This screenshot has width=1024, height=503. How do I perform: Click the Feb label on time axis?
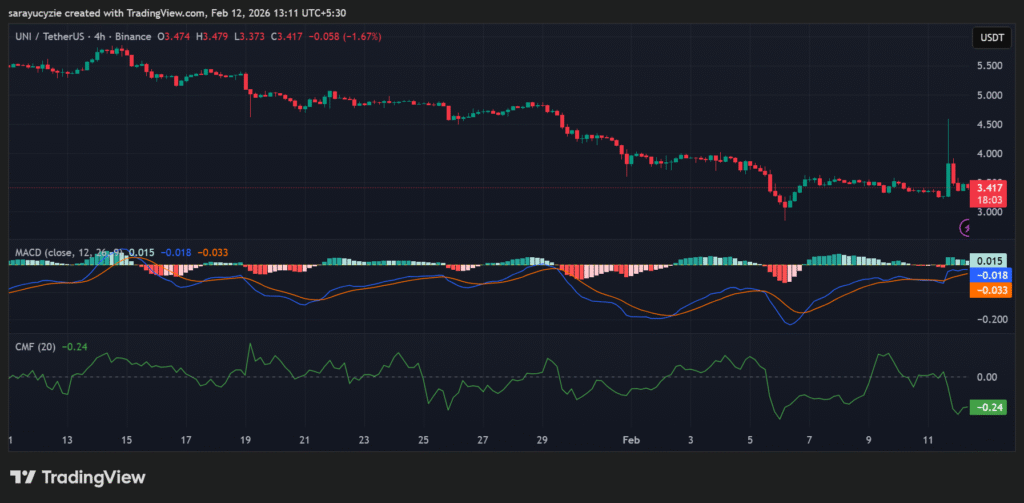[630, 440]
